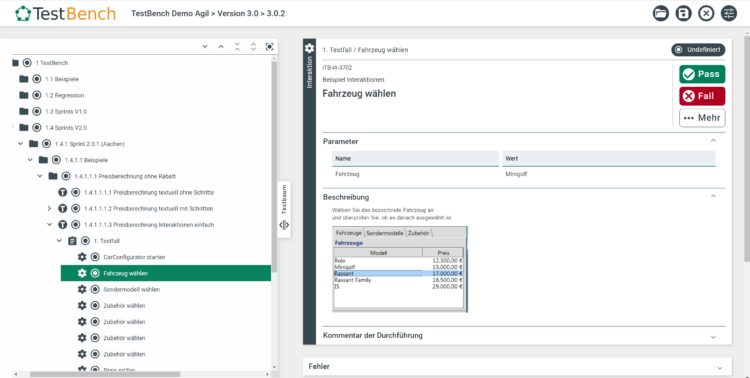Open the project folder icon in header
The height and width of the screenshot is (378, 750).
(x=661, y=13)
